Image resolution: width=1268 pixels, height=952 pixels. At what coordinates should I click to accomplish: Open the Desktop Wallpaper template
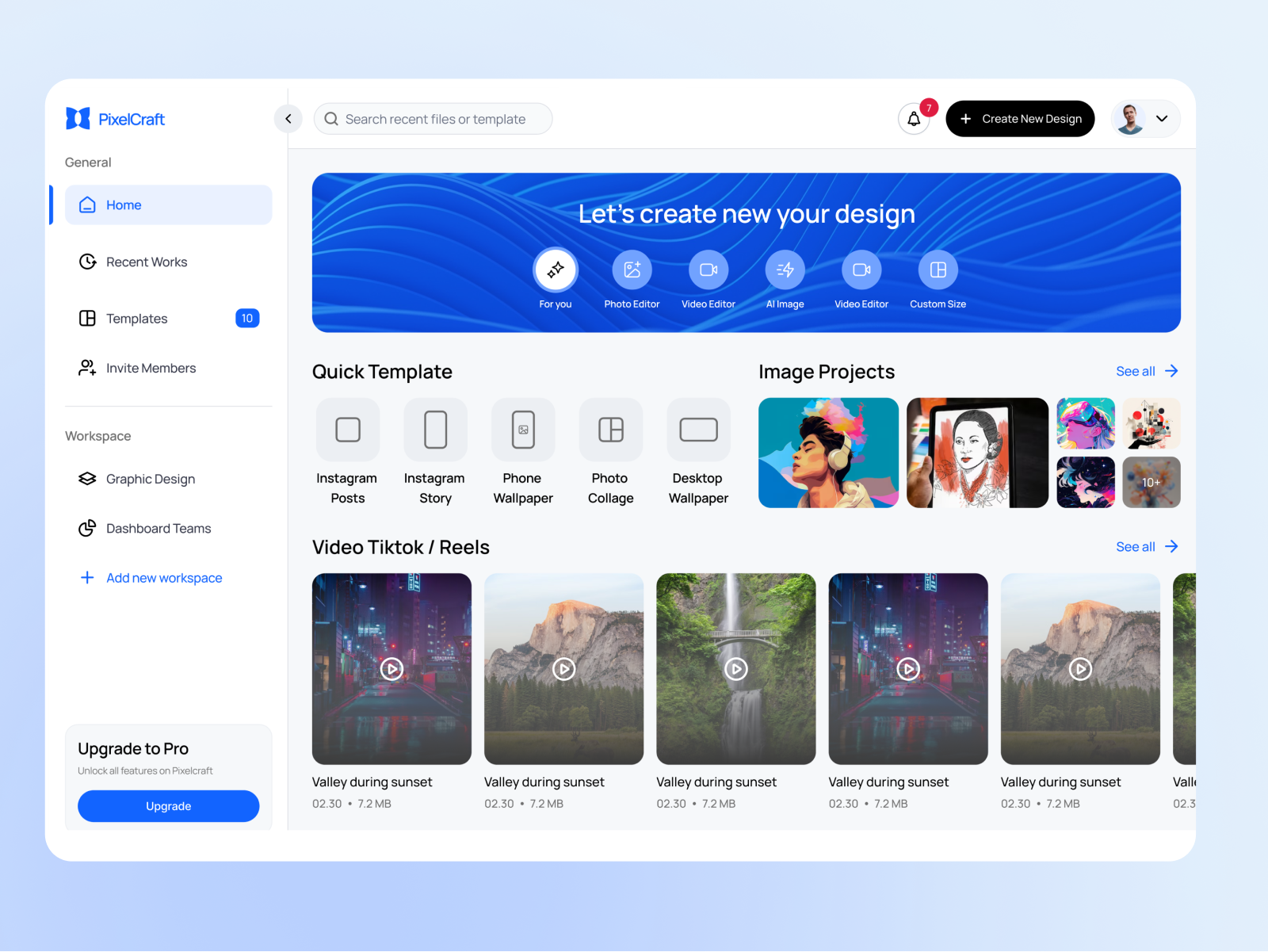coord(697,430)
